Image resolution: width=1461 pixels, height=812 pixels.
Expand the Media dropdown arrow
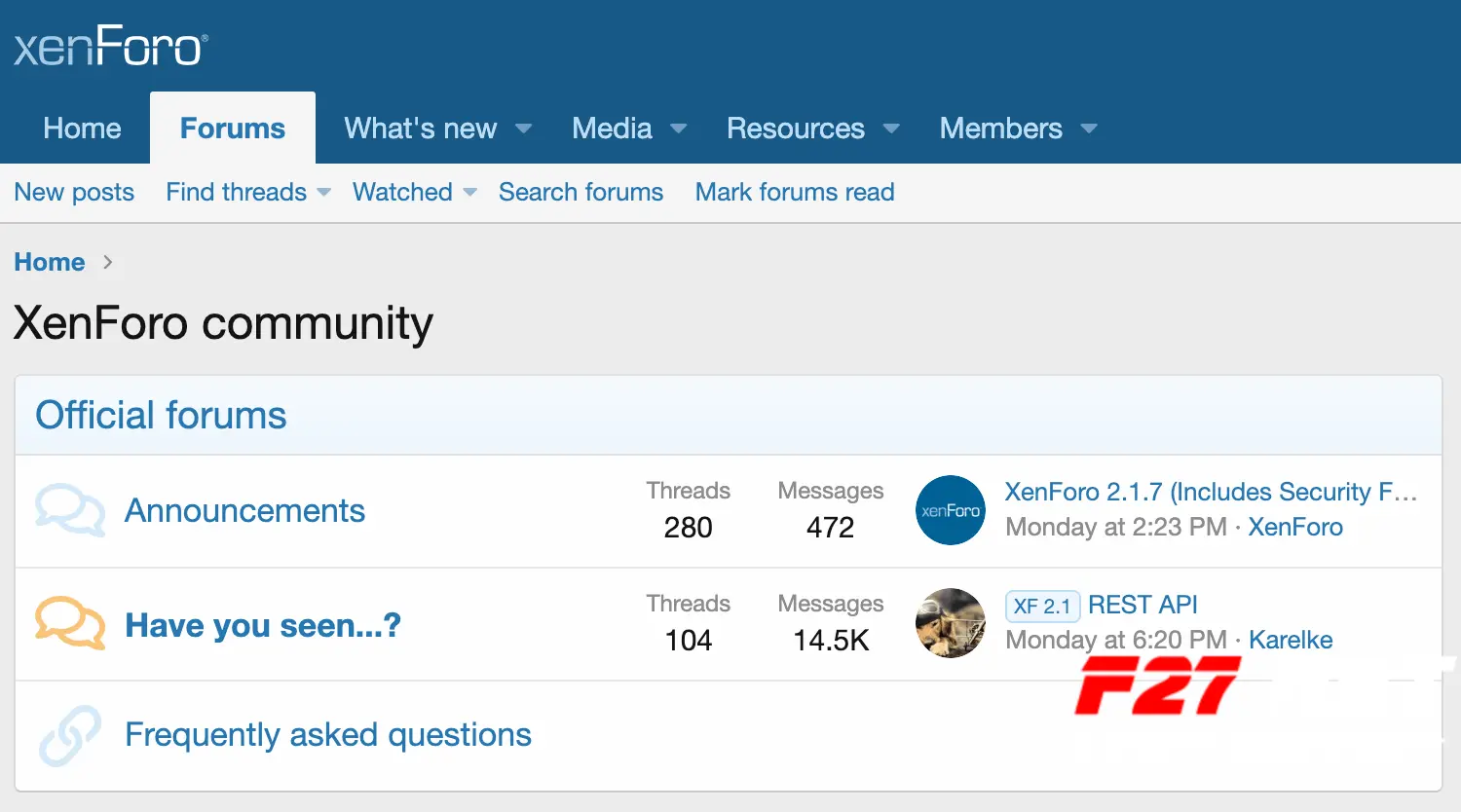[x=679, y=129]
